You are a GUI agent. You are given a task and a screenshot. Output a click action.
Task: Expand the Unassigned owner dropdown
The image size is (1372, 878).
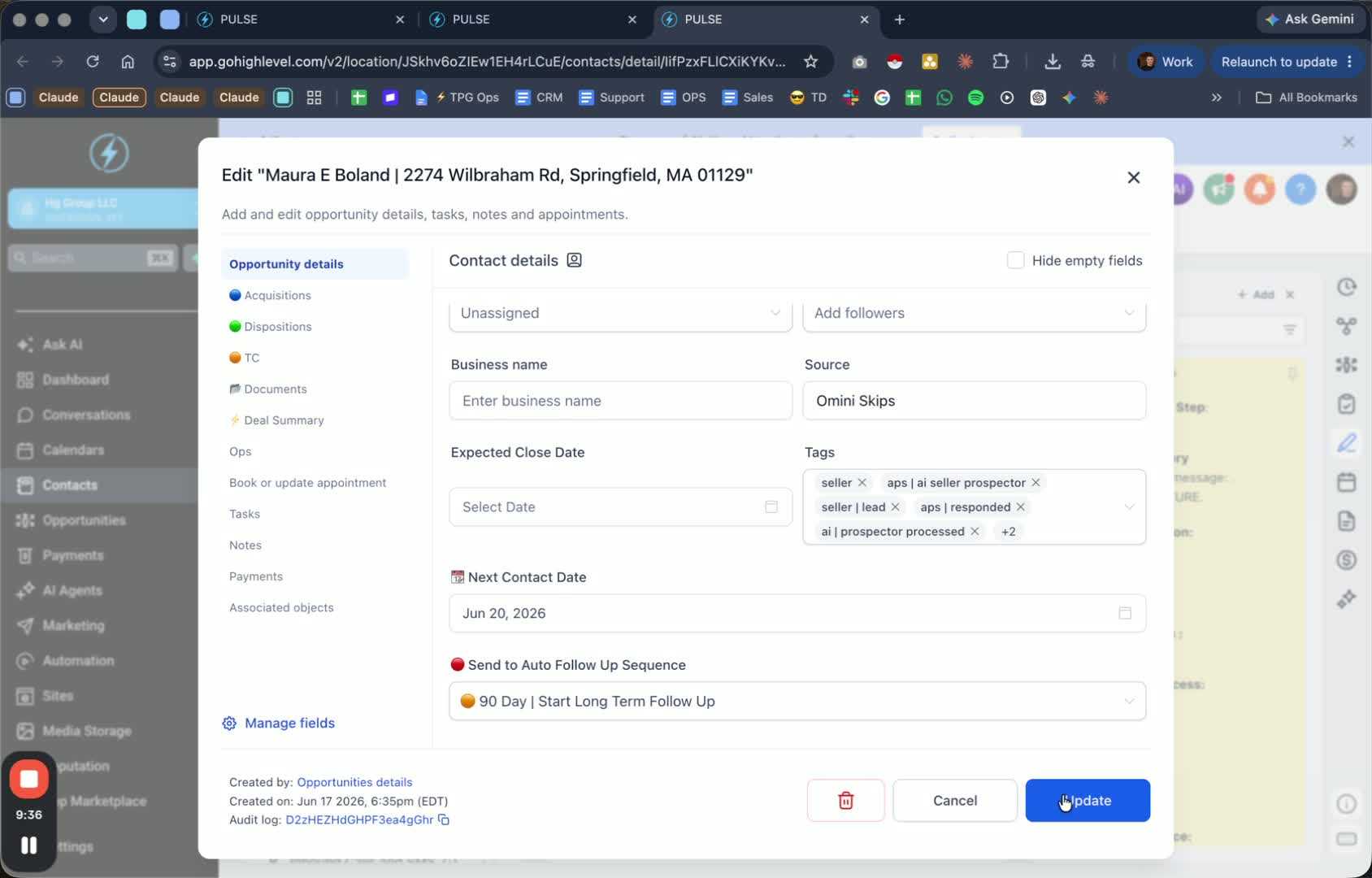(x=620, y=313)
